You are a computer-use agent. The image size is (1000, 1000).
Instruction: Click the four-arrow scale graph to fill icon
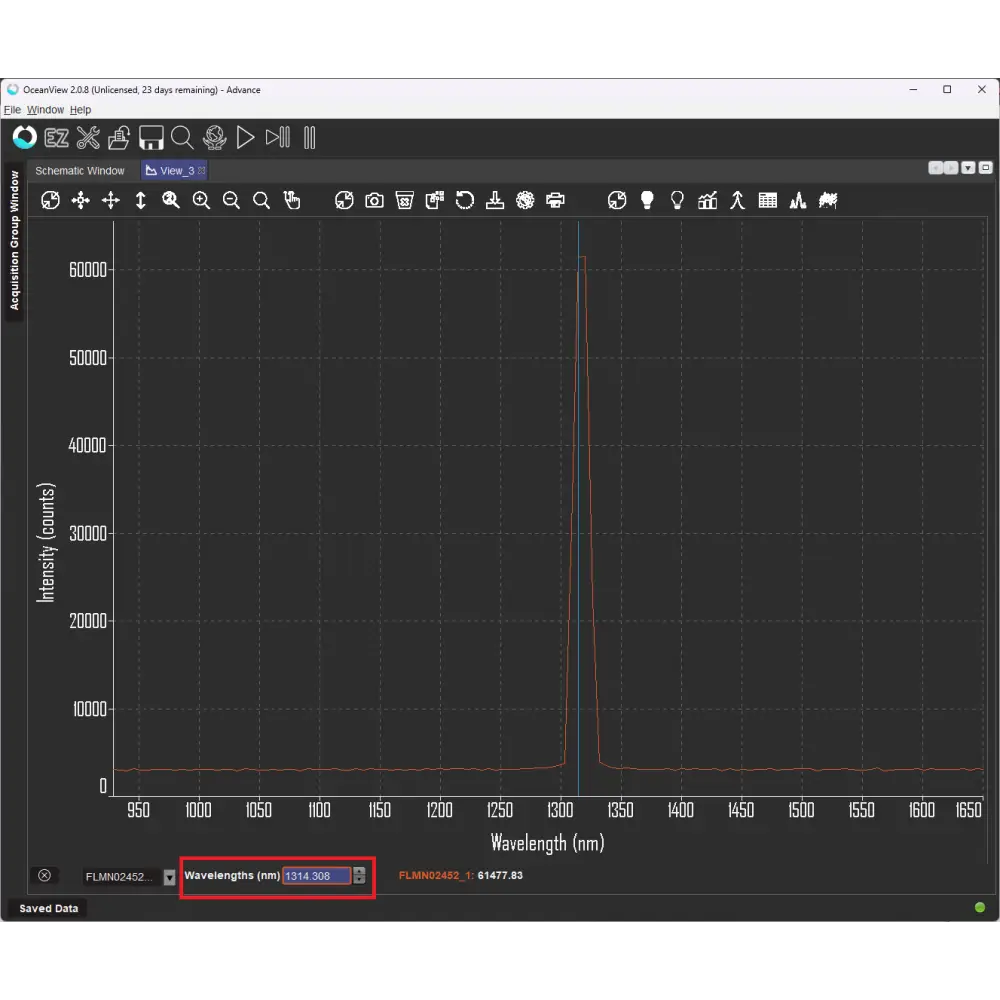80,201
